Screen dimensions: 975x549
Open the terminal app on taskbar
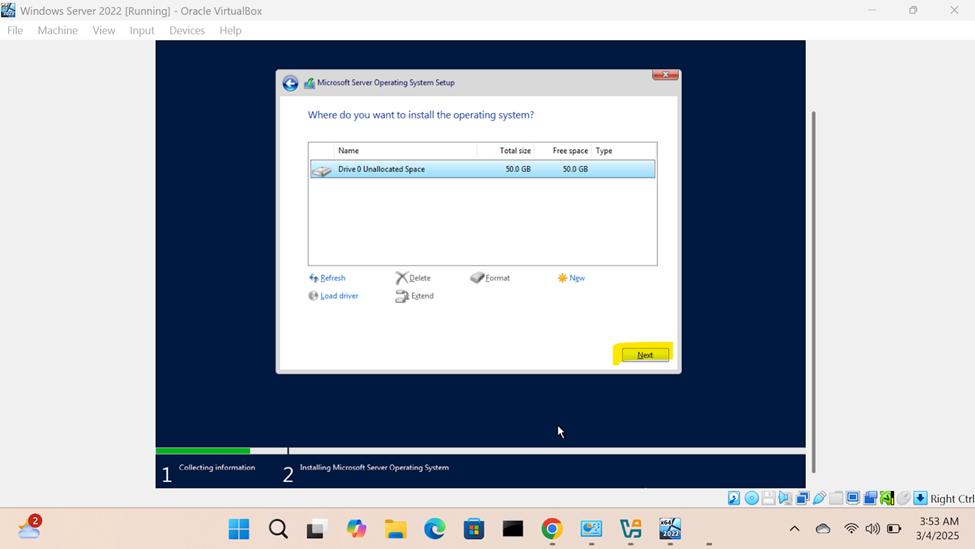pyautogui.click(x=513, y=529)
